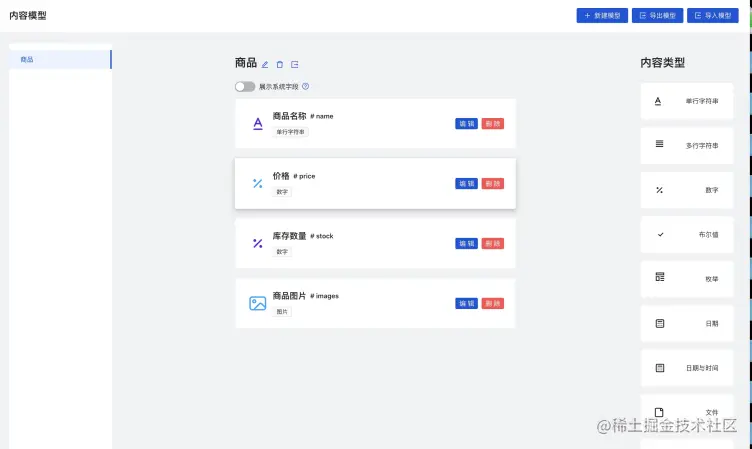Add 数字 content type card
The width and height of the screenshot is (752, 449).
(x=687, y=190)
